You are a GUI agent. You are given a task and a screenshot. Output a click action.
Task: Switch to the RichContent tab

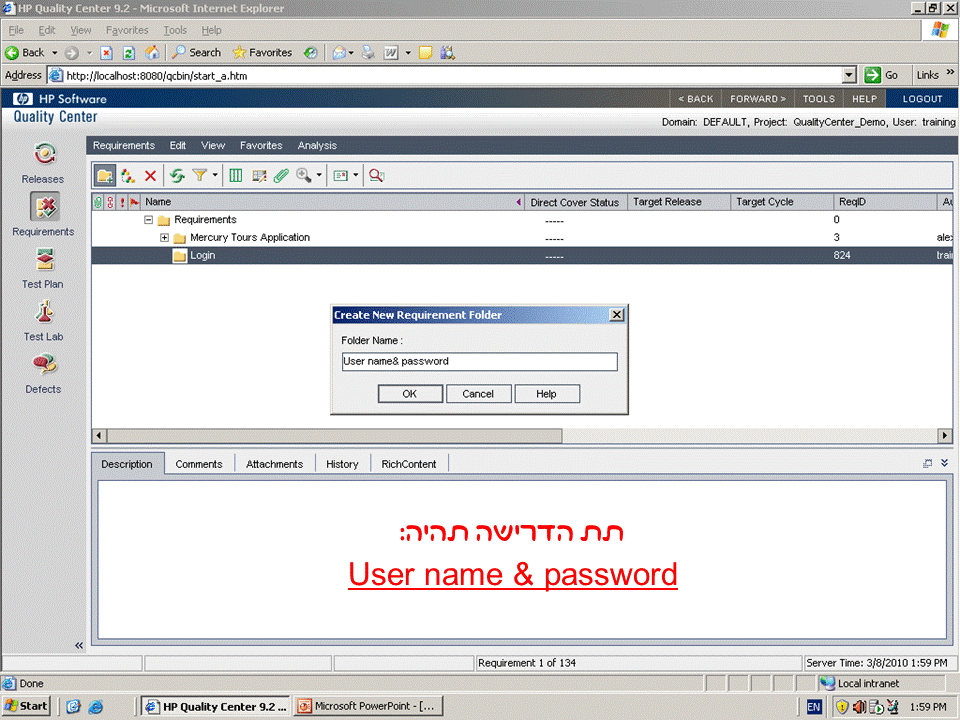pos(408,464)
